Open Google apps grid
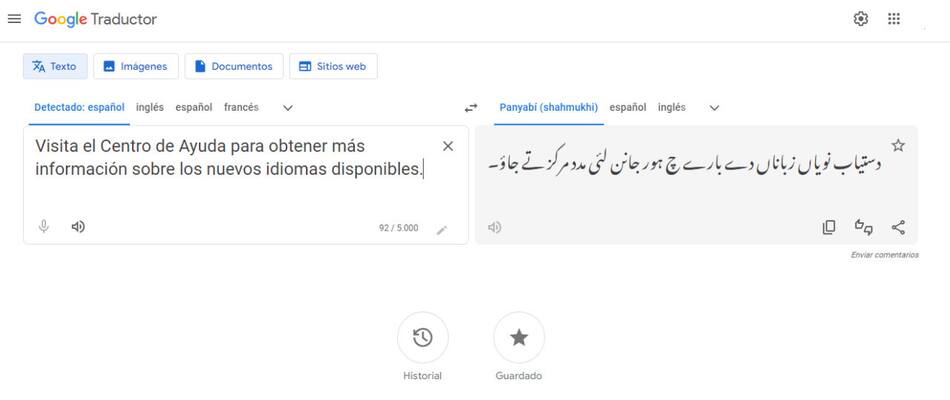Viewport: 950px width, 400px height. [894, 19]
